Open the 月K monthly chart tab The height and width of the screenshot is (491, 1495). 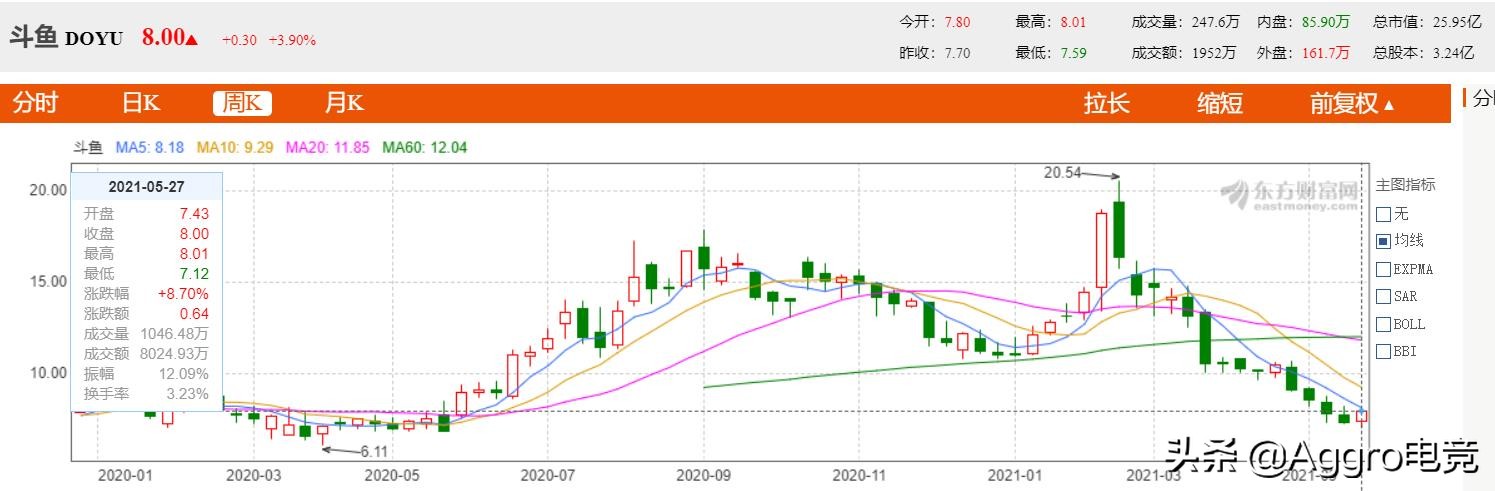(x=343, y=103)
